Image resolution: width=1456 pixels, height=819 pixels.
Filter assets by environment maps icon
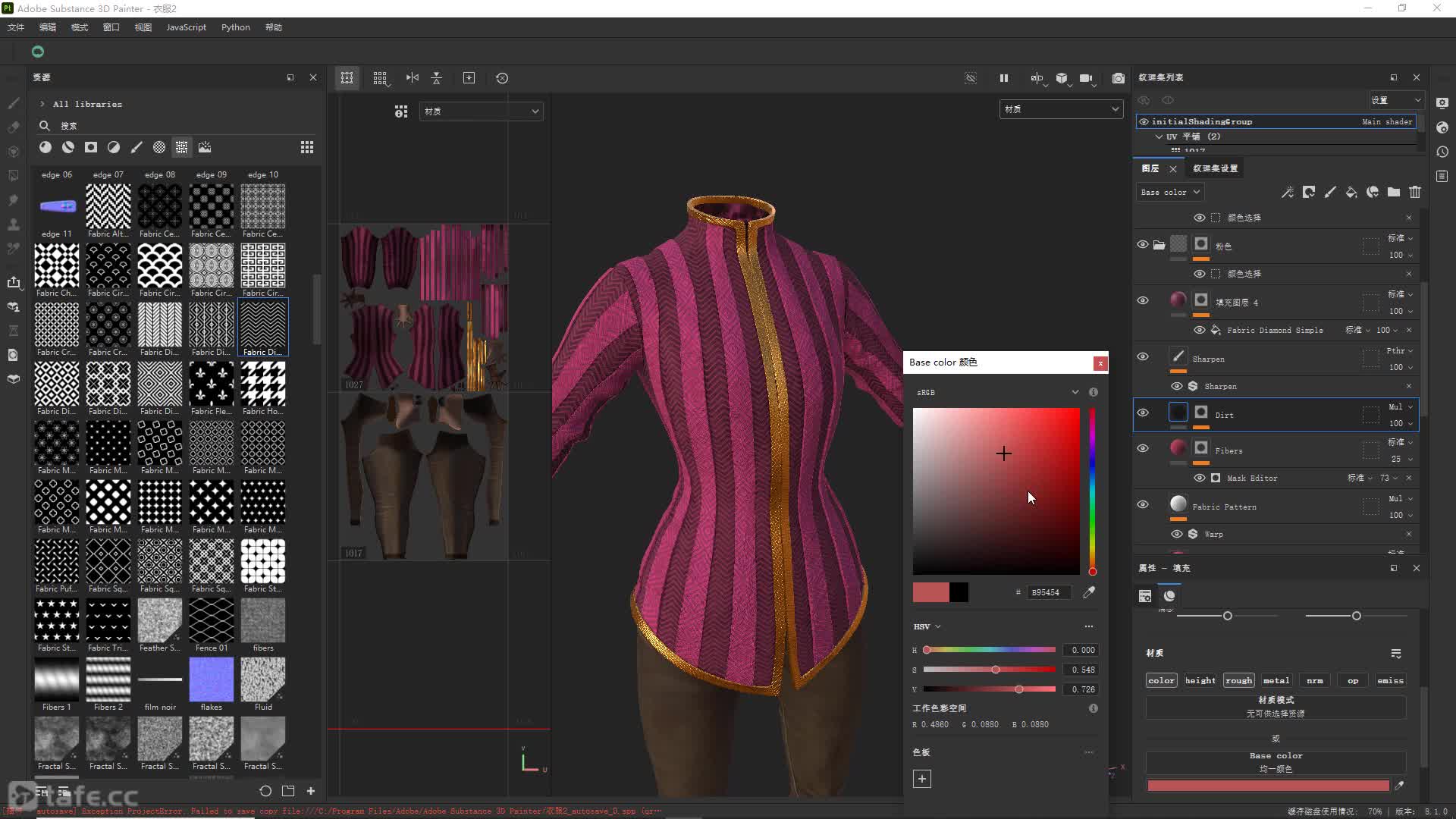[x=205, y=147]
